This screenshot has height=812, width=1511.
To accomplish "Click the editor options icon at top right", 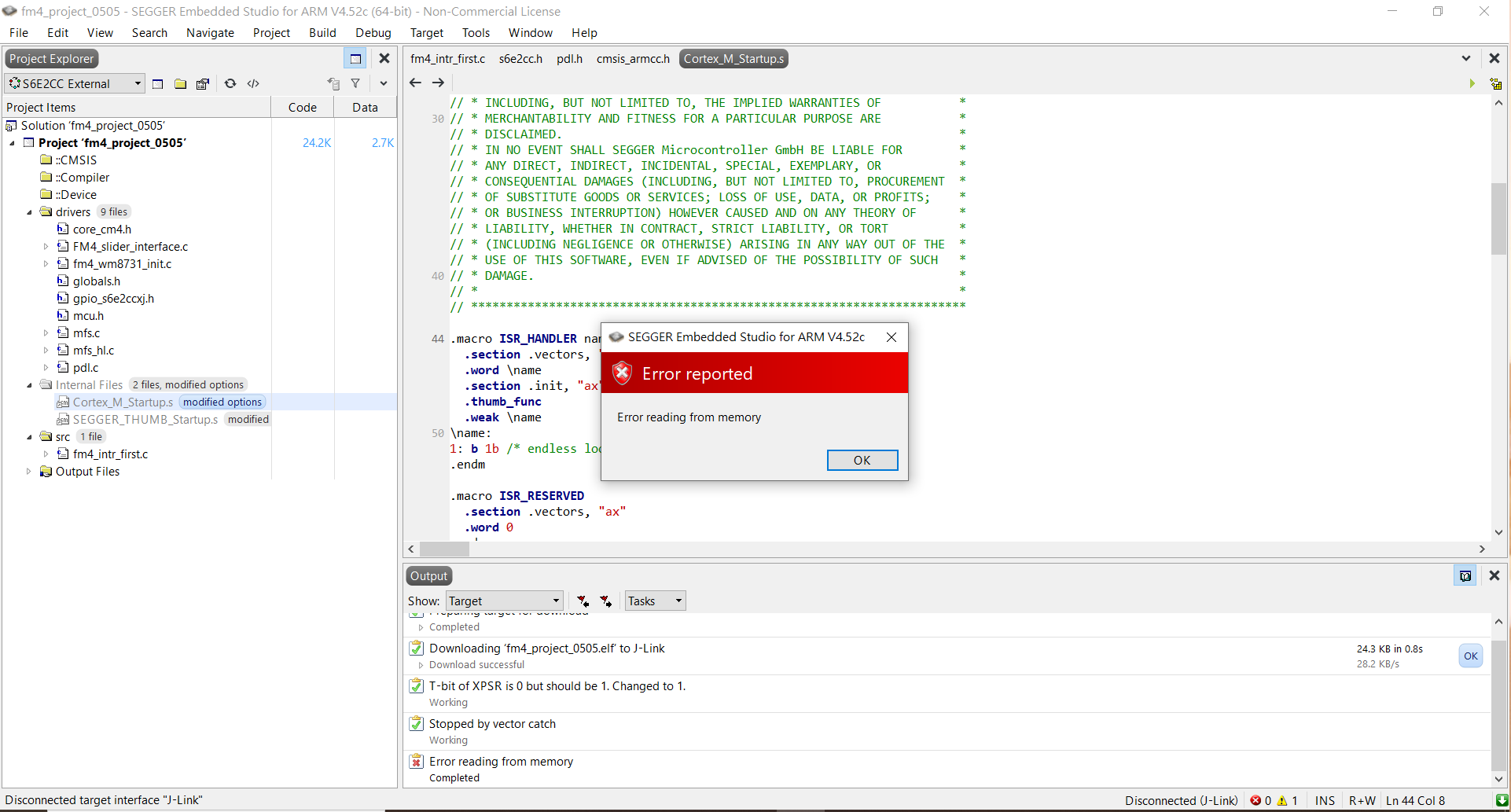I will click(x=1496, y=83).
